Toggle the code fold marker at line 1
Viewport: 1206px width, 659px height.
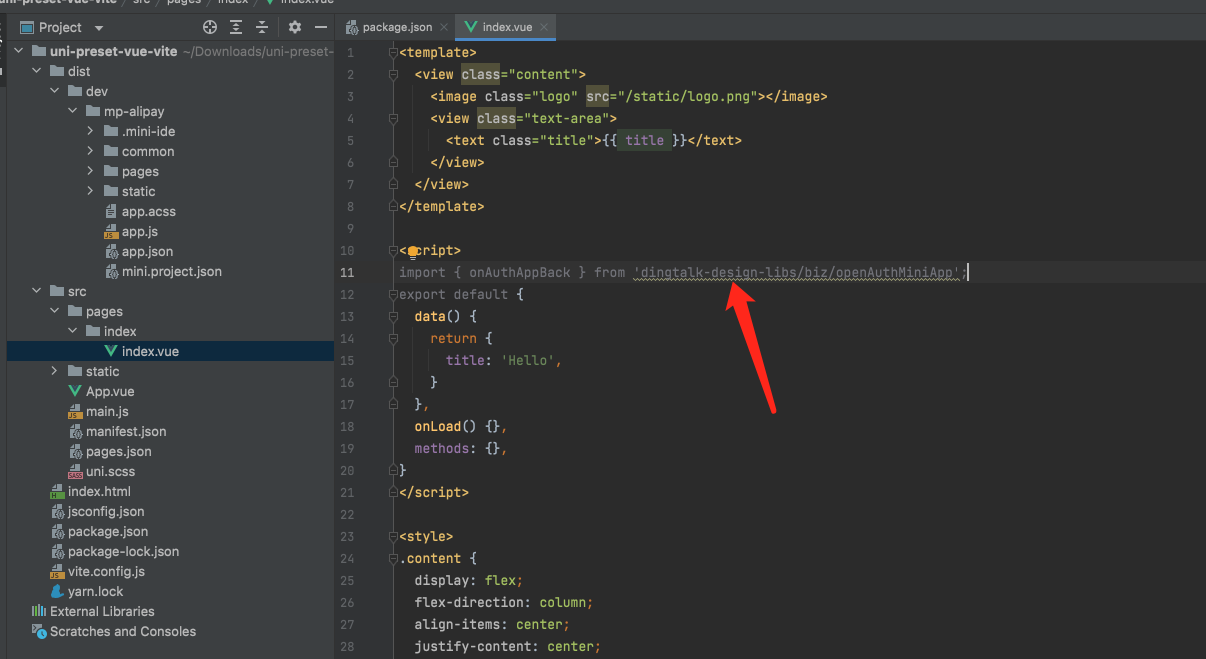coord(392,53)
